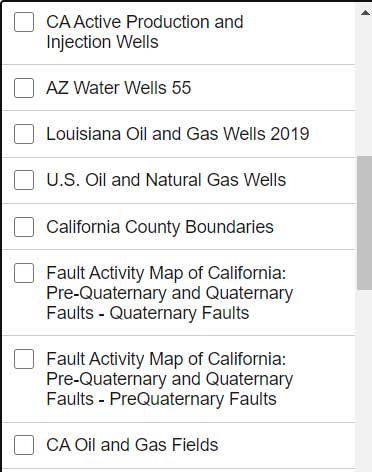372x472 pixels.
Task: Select the AZ Water Wells 55 label
Action: 119,88
